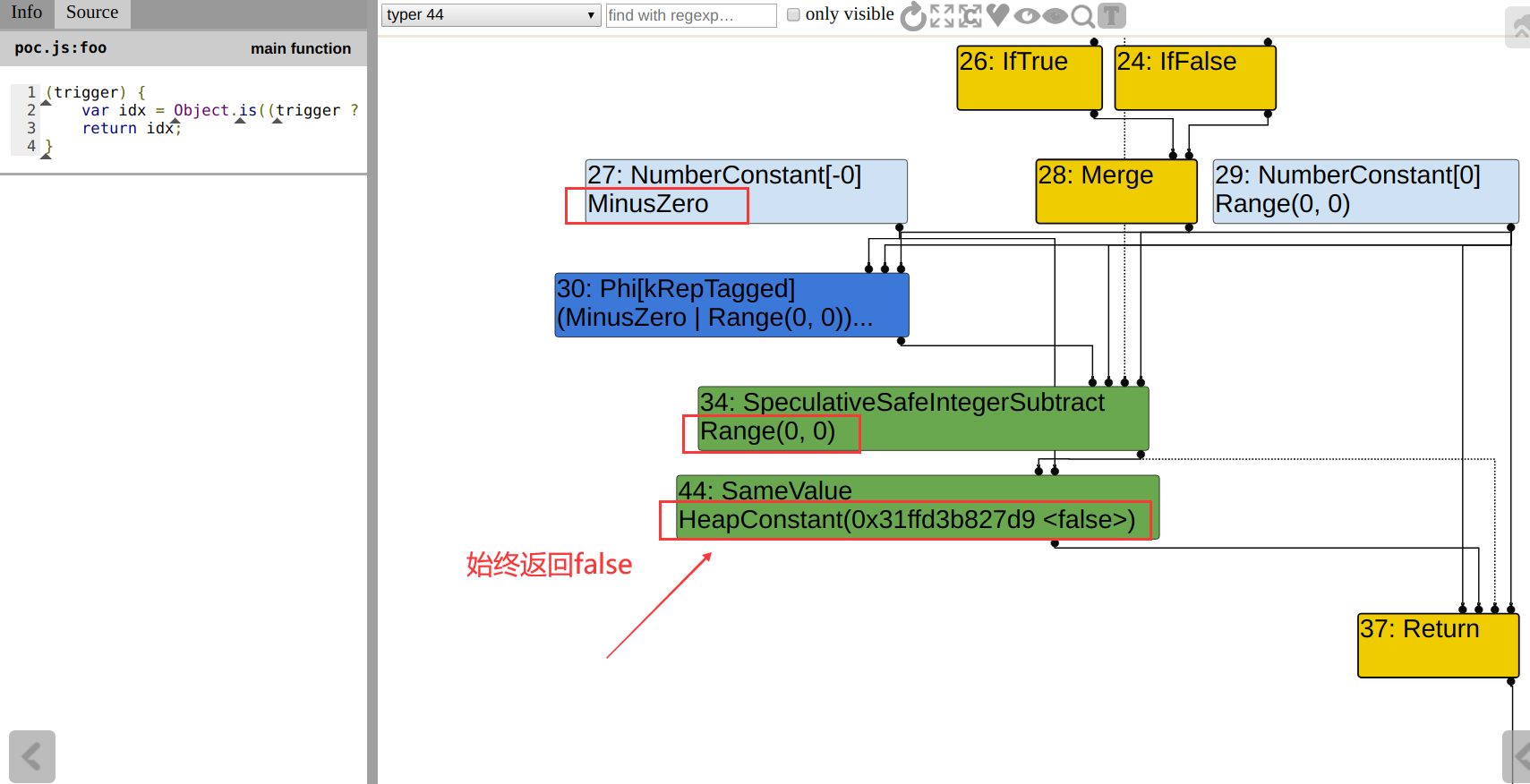Open the typer 44 phase dropdown
The width and height of the screenshot is (1530, 784).
(x=491, y=15)
